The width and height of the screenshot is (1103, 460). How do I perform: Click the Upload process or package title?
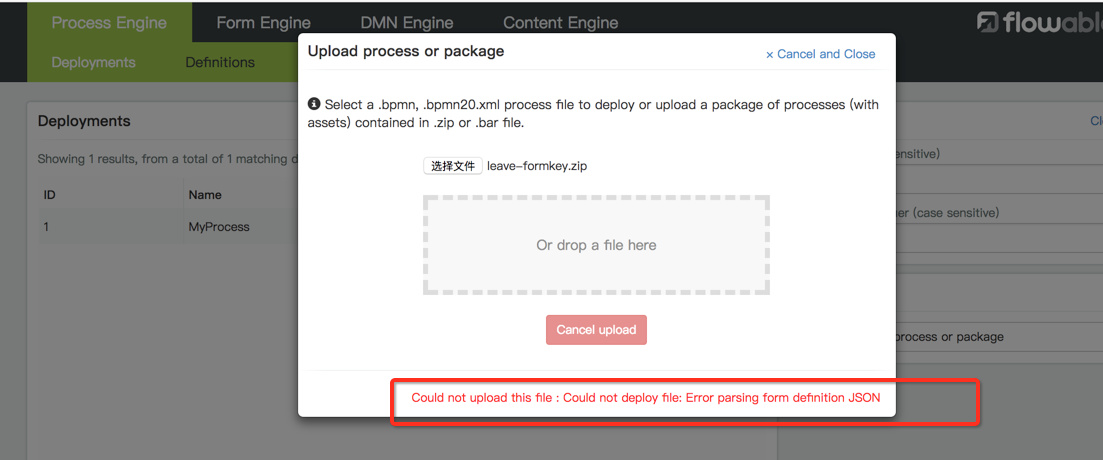pyautogui.click(x=406, y=51)
